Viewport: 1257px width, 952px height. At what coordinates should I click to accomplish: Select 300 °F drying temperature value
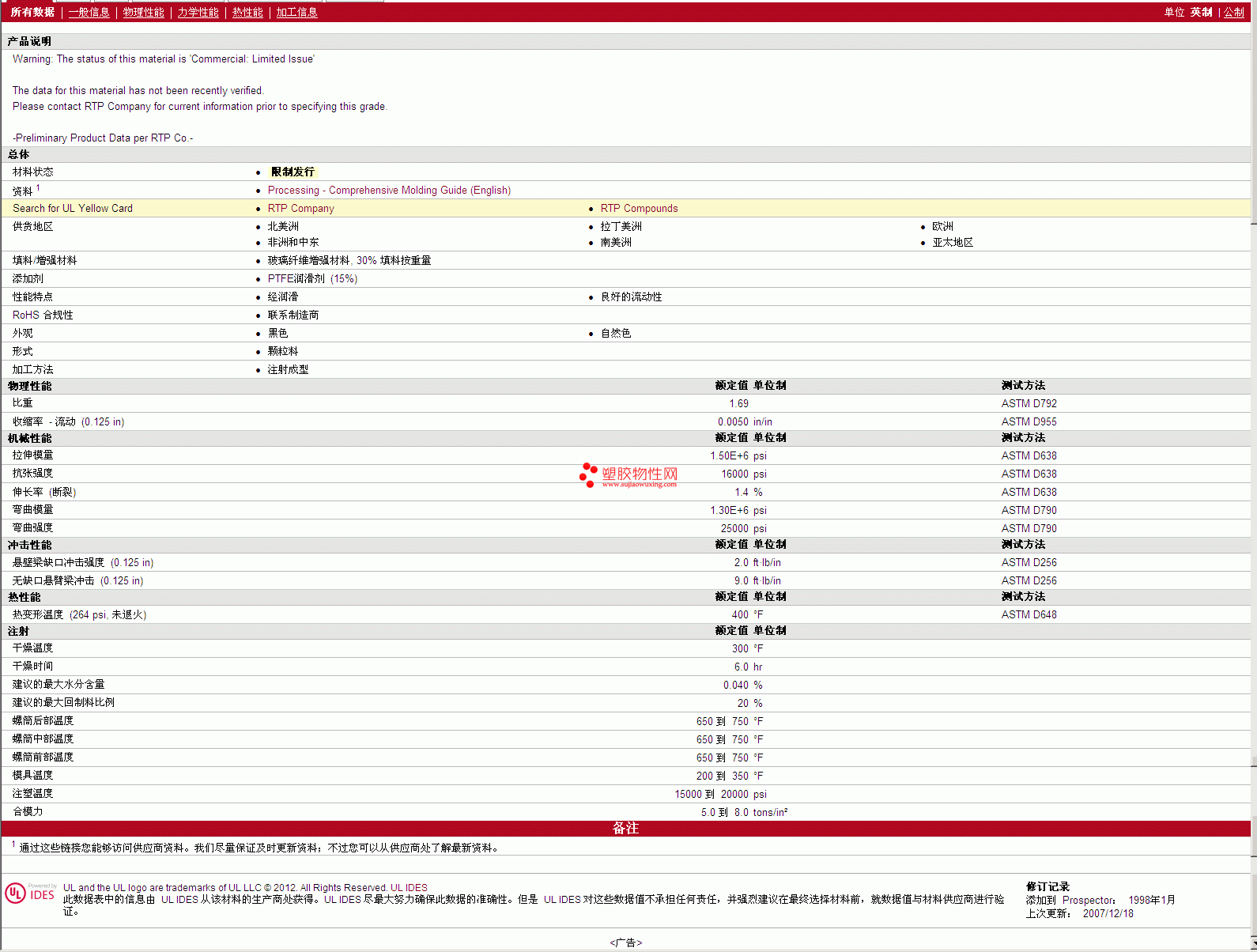747,649
